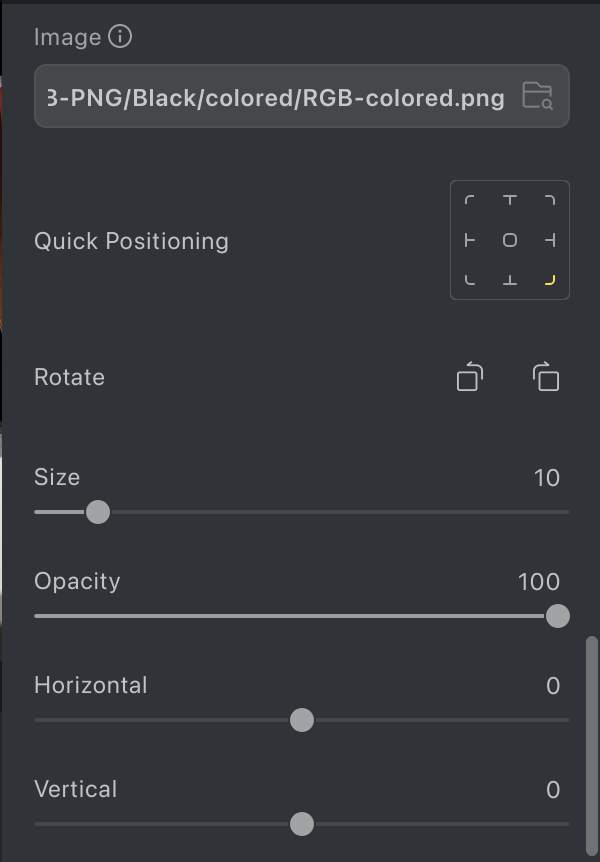Click the Vertical offset slider handle

click(301, 824)
